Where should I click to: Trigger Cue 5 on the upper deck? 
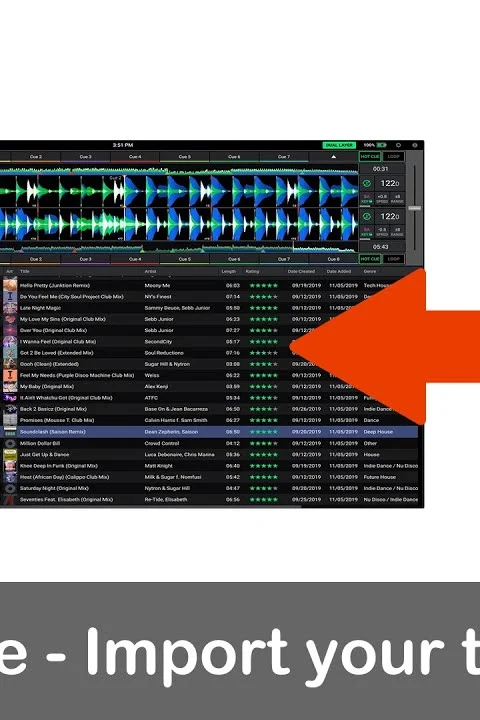pyautogui.click(x=185, y=157)
